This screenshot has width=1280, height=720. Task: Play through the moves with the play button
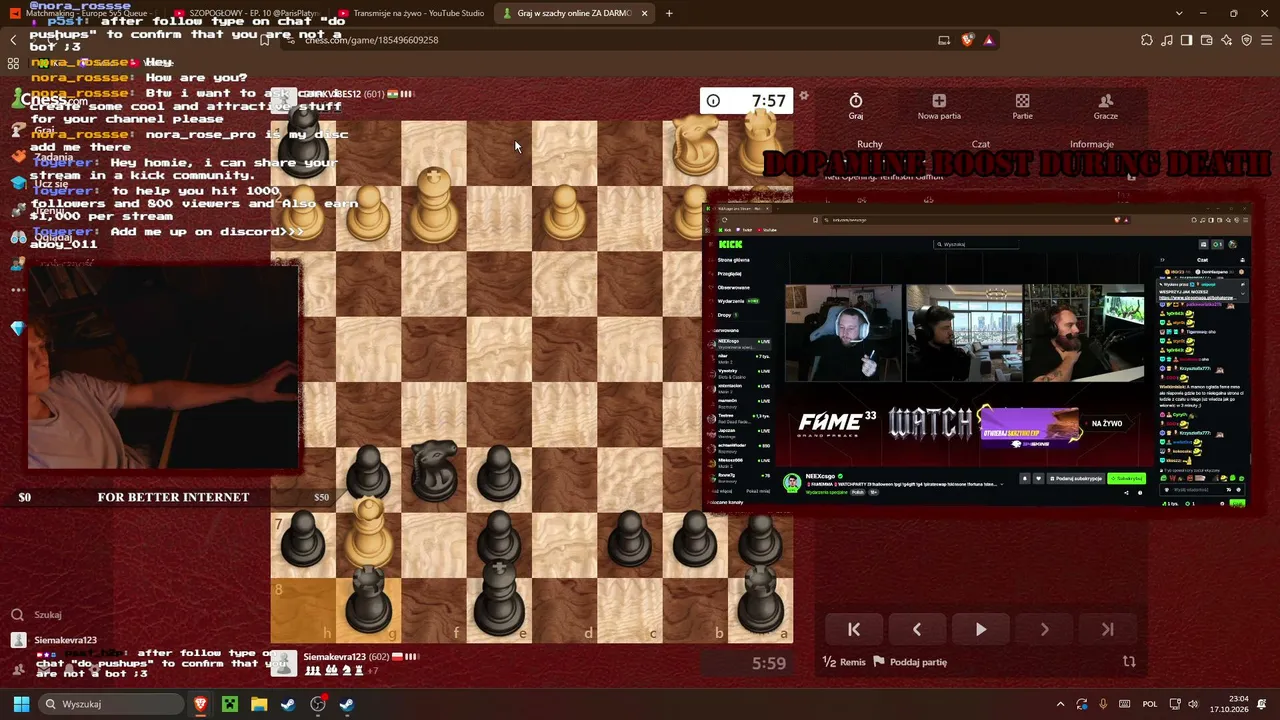coord(981,629)
